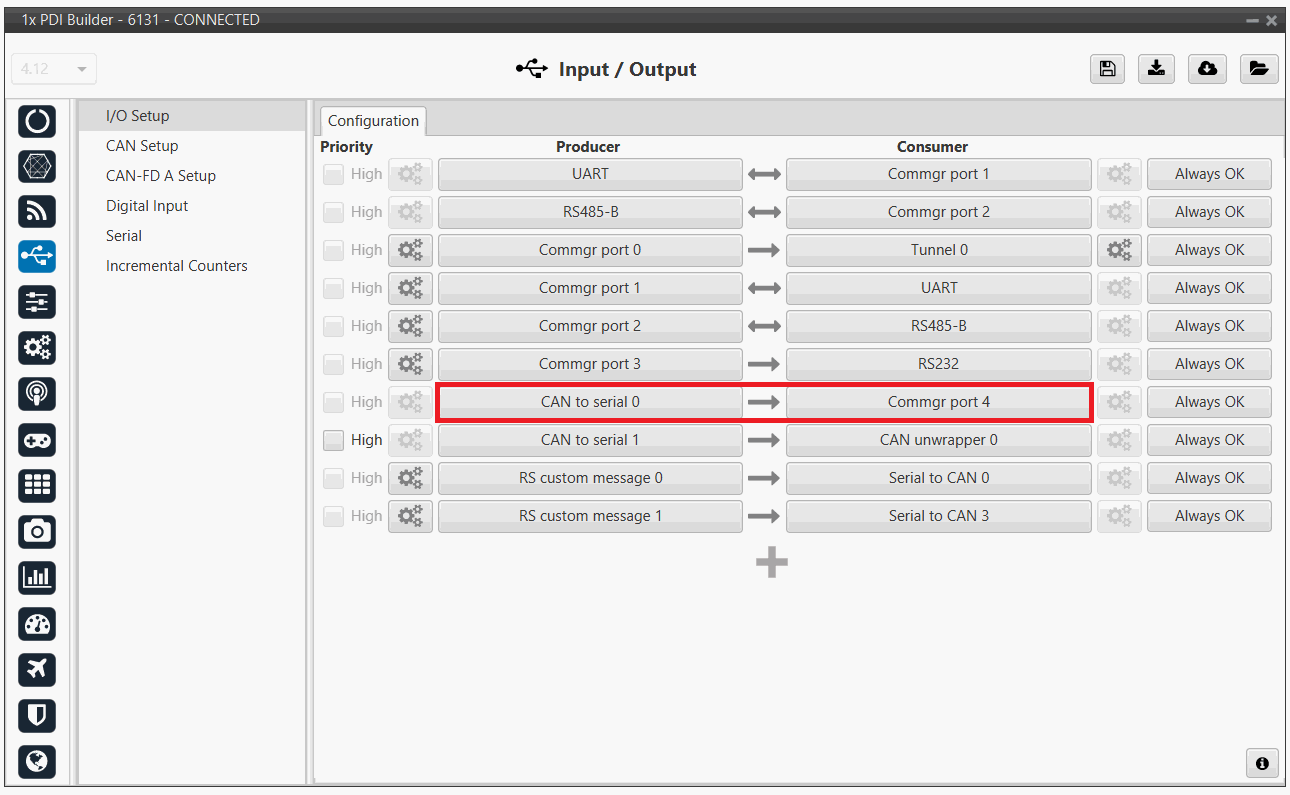Switch to the Configuration tab

pos(373,121)
